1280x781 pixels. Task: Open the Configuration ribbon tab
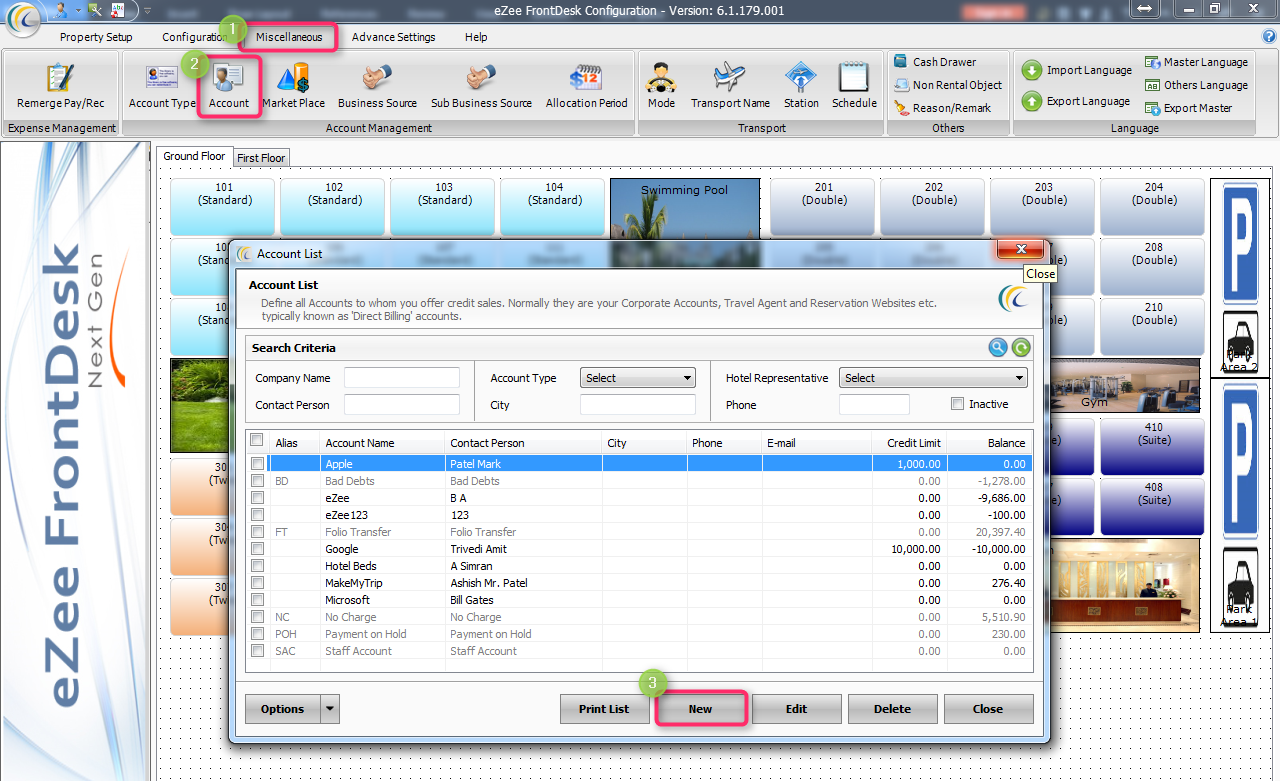coord(196,37)
